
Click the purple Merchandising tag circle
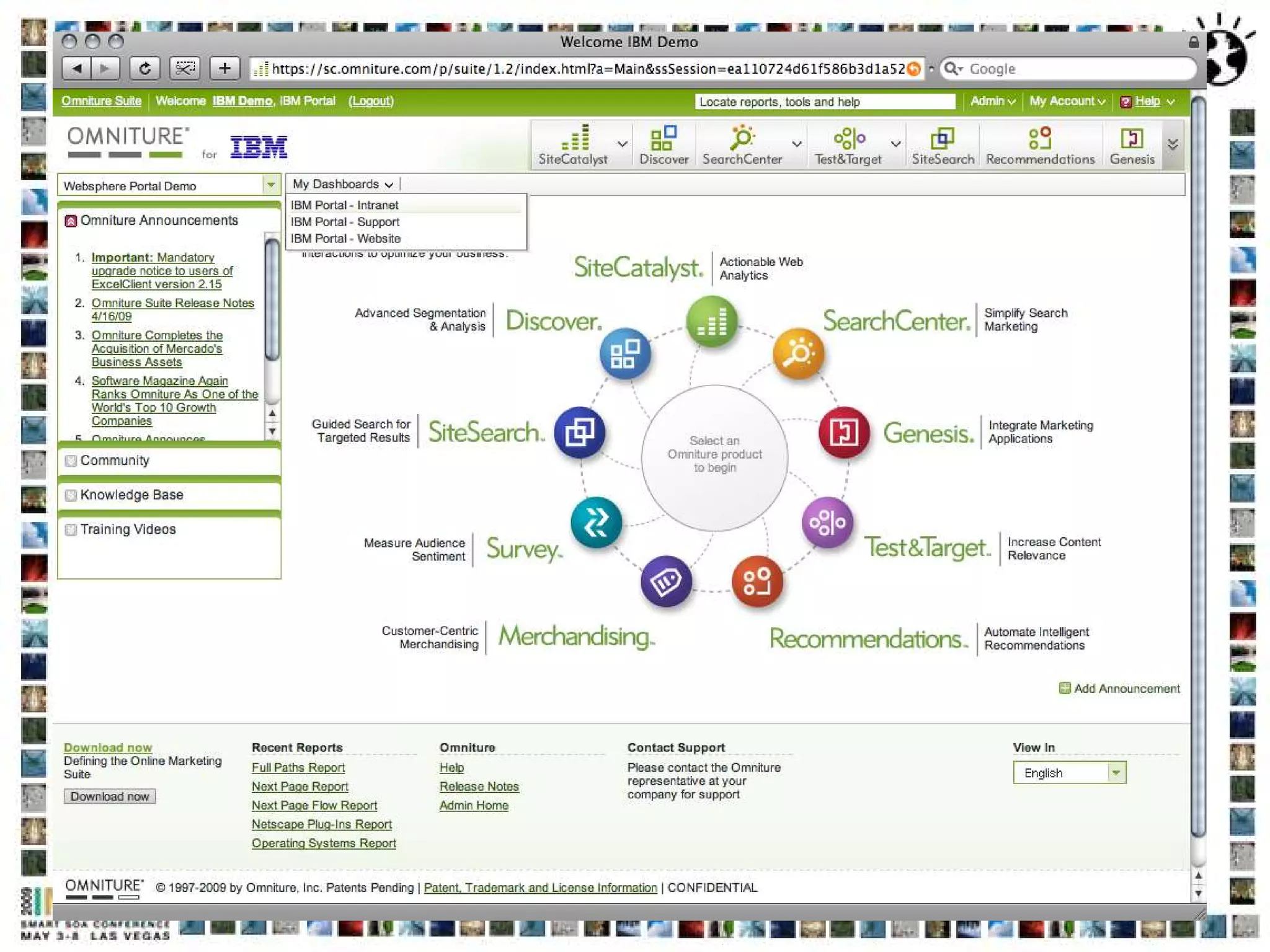pyautogui.click(x=666, y=581)
